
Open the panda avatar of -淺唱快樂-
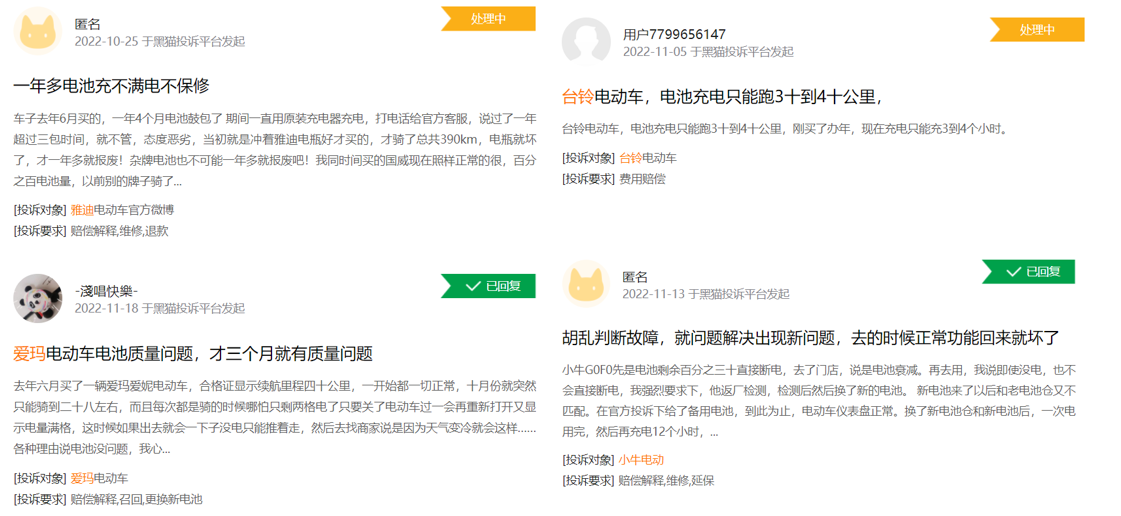click(x=38, y=298)
